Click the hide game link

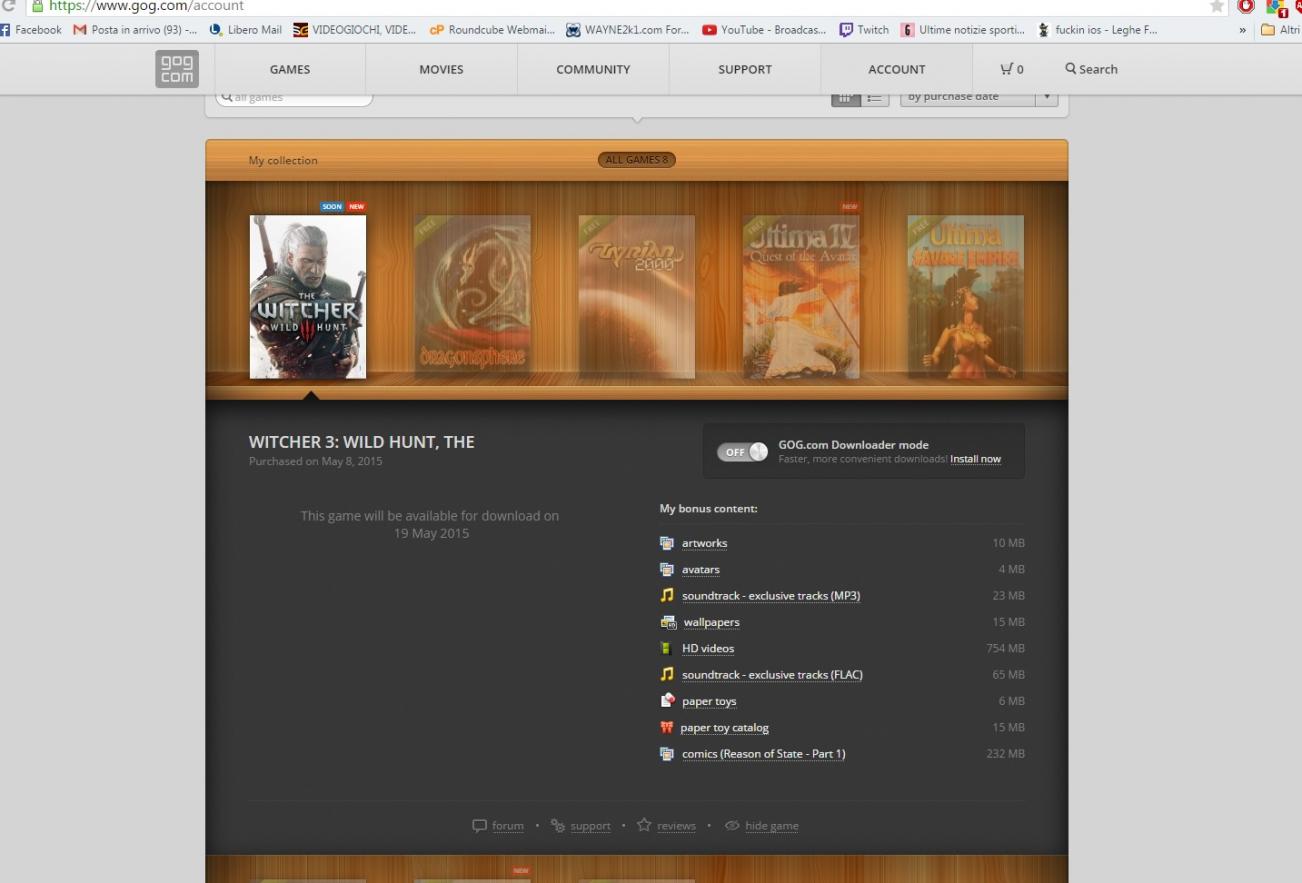[x=771, y=826]
